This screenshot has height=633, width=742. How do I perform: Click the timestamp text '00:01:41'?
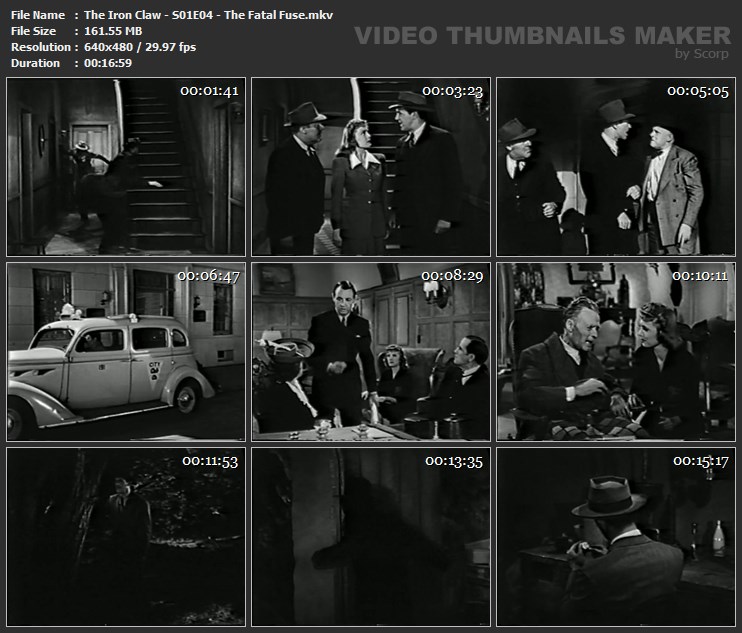click(x=209, y=91)
